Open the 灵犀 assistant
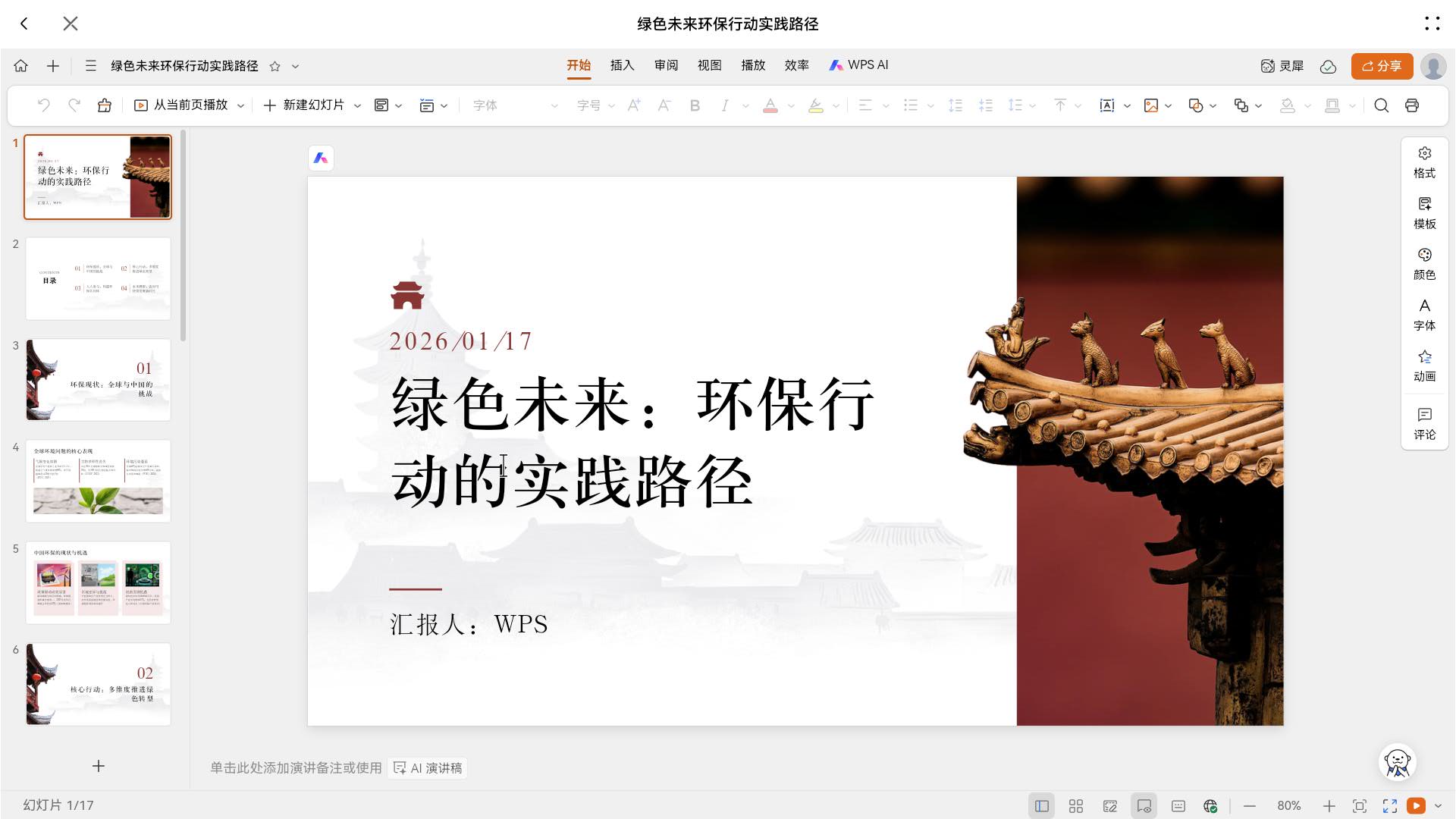Screen dimensions: 1456x819 [1282, 66]
